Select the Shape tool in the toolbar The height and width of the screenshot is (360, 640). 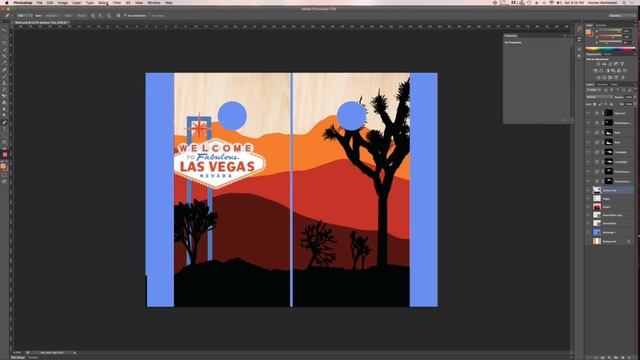5,142
